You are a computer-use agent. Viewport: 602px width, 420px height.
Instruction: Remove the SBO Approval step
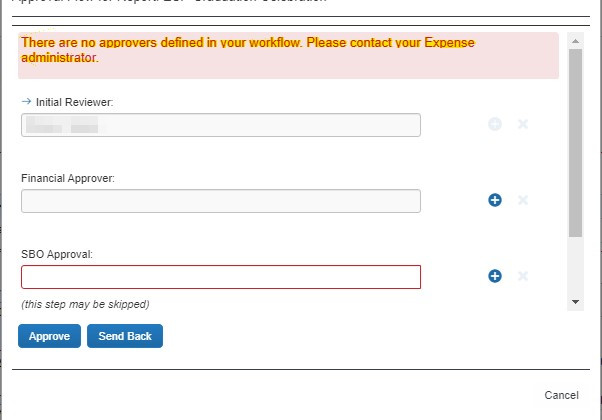(522, 276)
